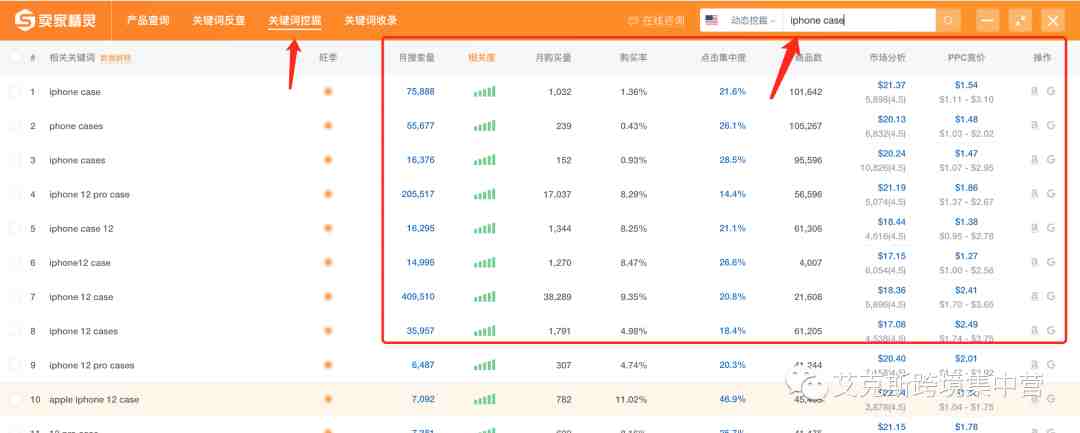1080x433 pixels.
Task: Sort by PPC竞价 column header
Action: (x=966, y=58)
